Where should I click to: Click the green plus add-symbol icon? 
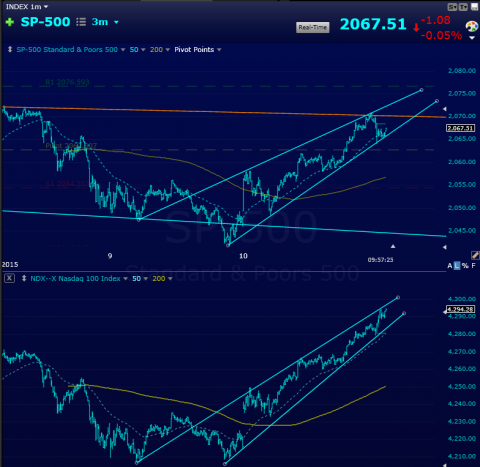tap(10, 22)
